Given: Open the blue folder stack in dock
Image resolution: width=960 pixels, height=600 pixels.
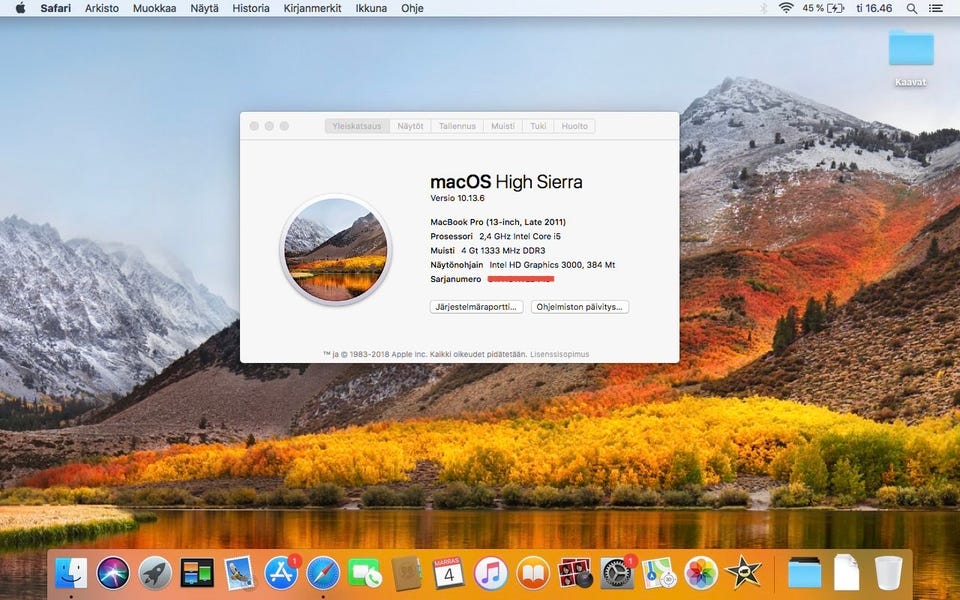Looking at the screenshot, I should pos(804,573).
